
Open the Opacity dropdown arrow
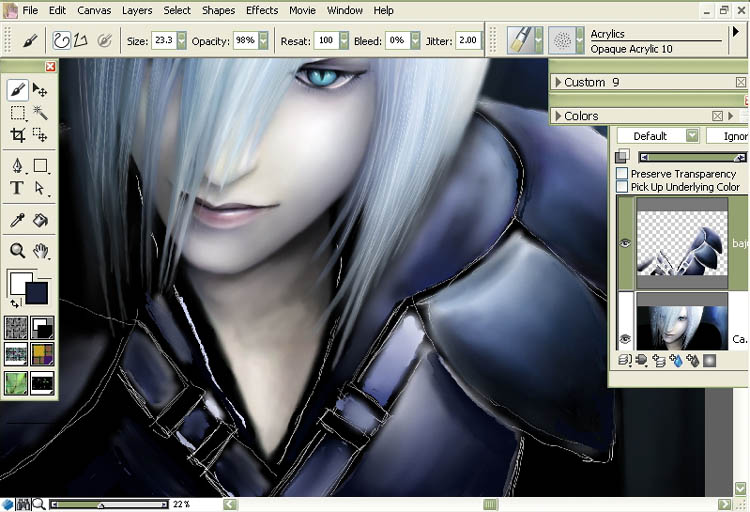[263, 41]
